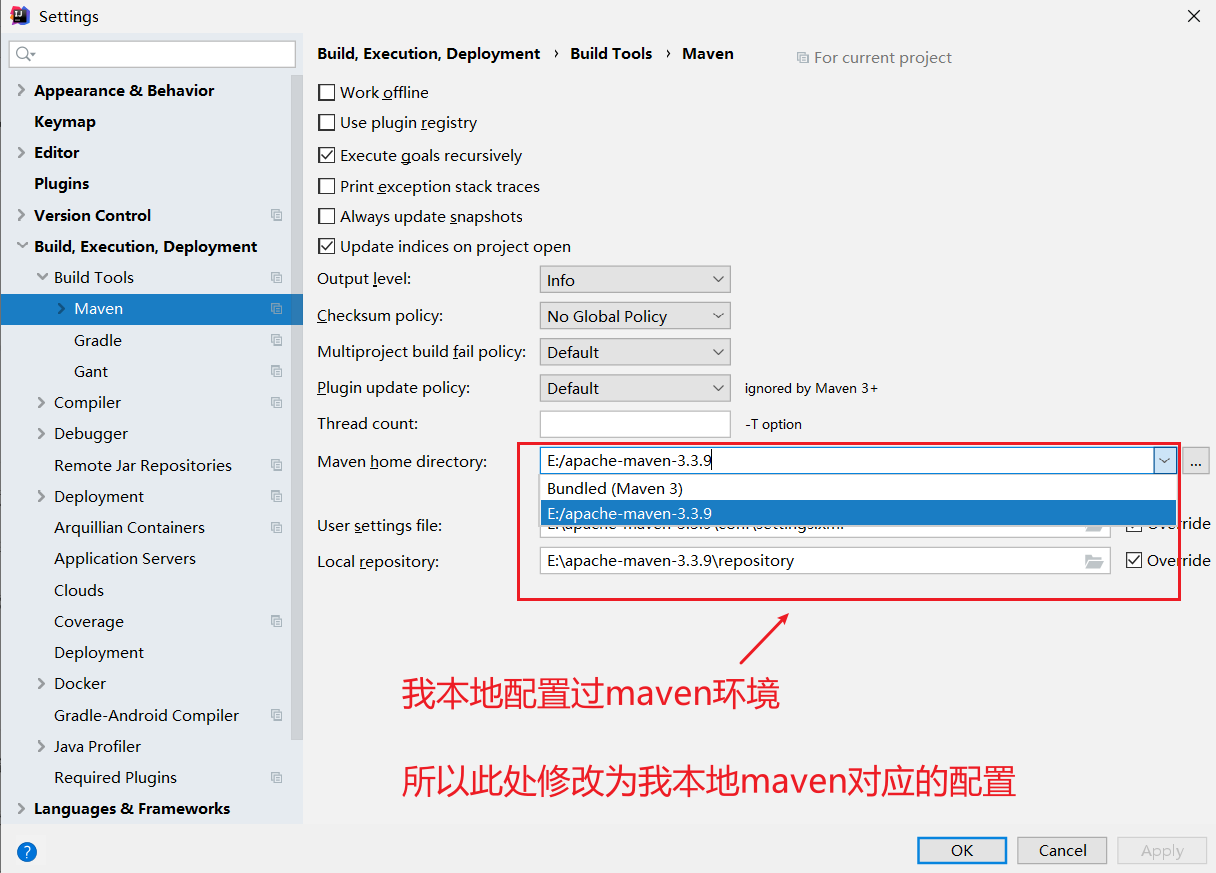Click the project-level icon beside Required Plugins

click(277, 777)
